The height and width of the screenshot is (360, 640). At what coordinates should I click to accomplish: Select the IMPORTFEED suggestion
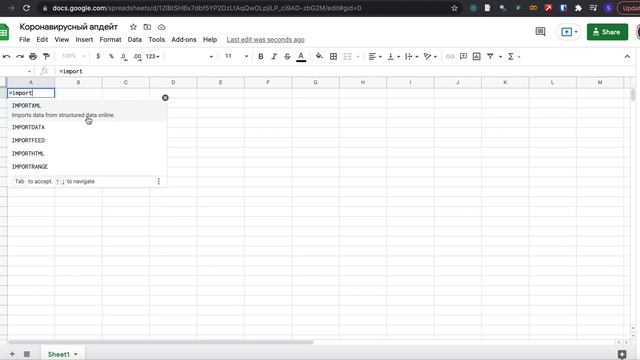[87, 140]
